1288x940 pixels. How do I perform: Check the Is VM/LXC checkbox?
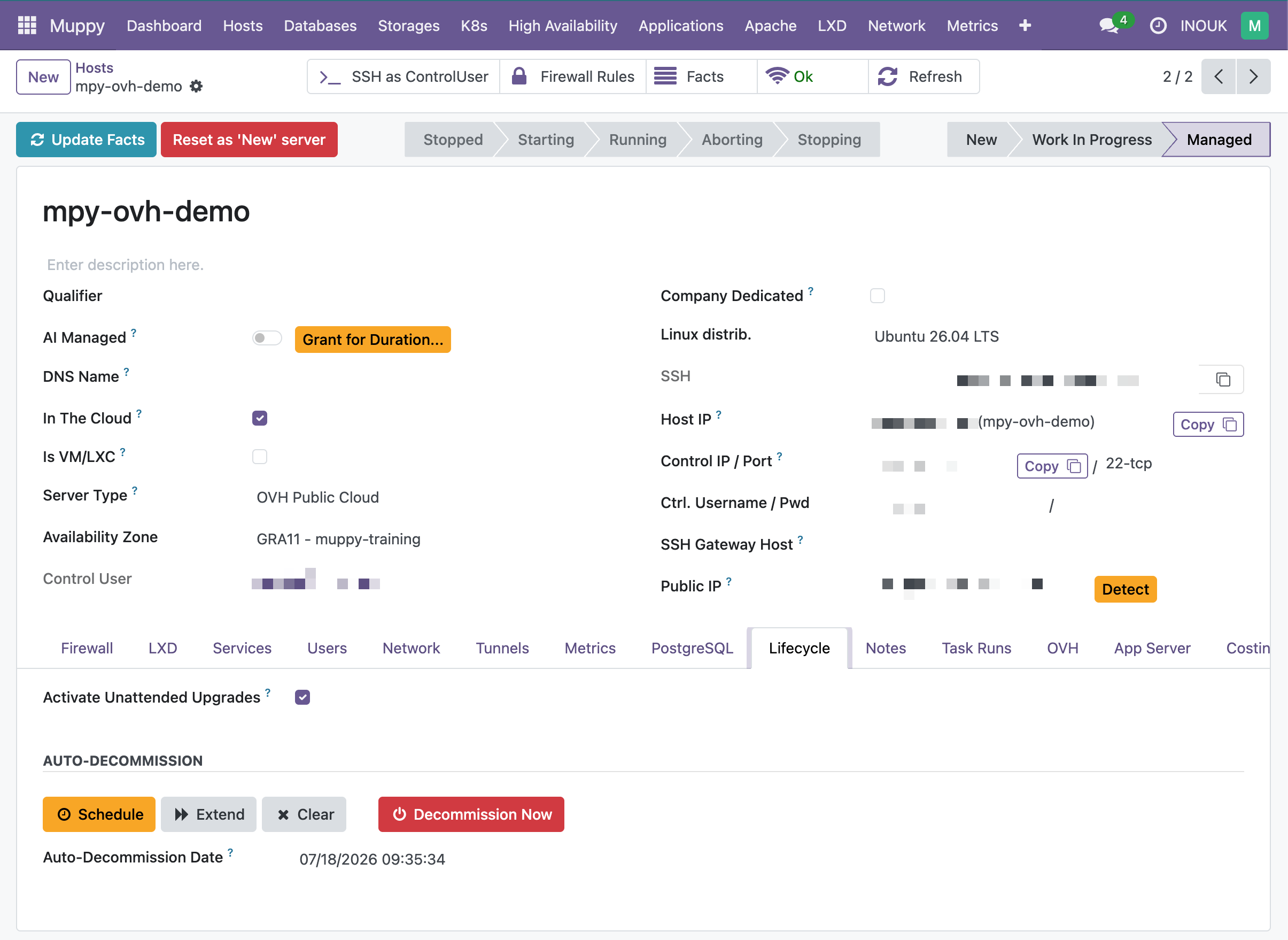click(x=260, y=456)
